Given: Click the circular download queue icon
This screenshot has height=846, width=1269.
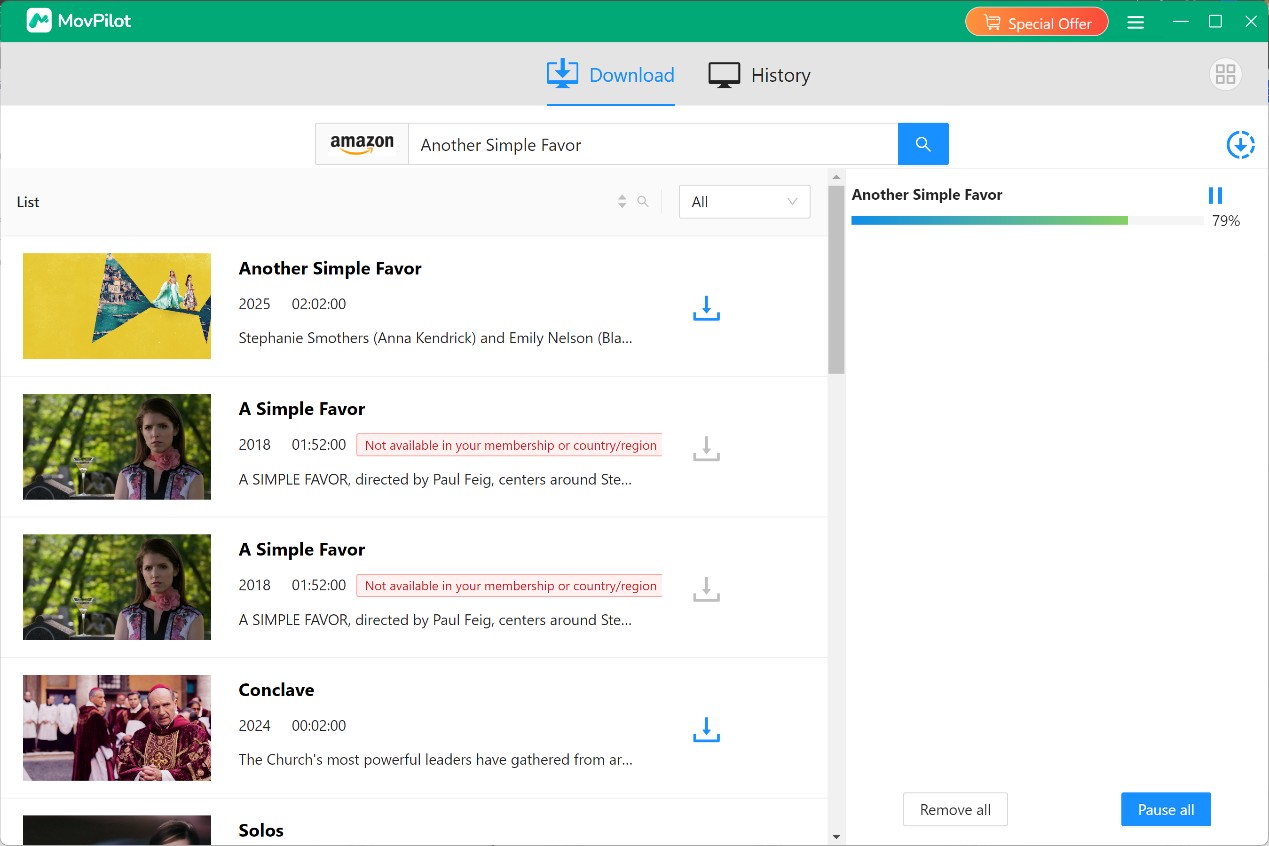Looking at the screenshot, I should tap(1240, 145).
